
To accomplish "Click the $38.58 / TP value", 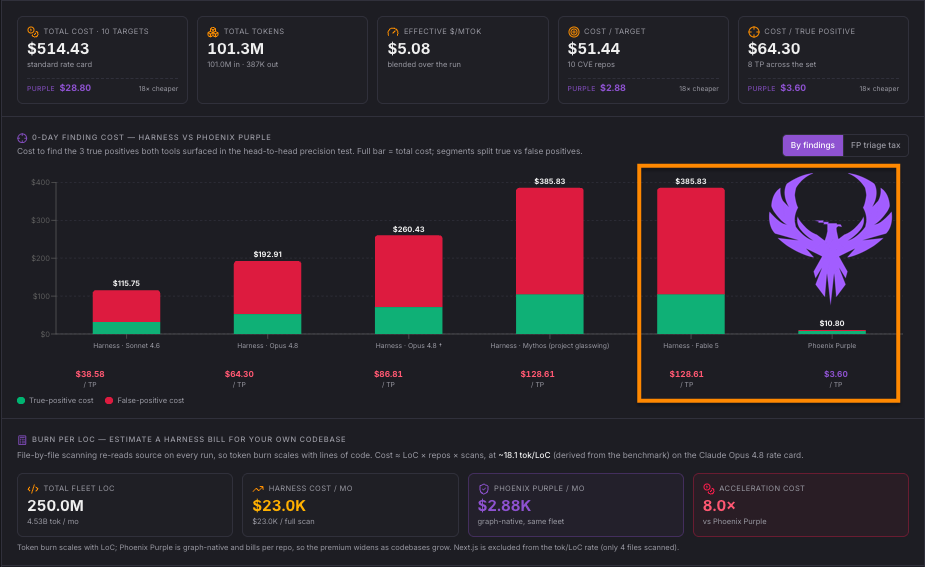I will [90, 374].
